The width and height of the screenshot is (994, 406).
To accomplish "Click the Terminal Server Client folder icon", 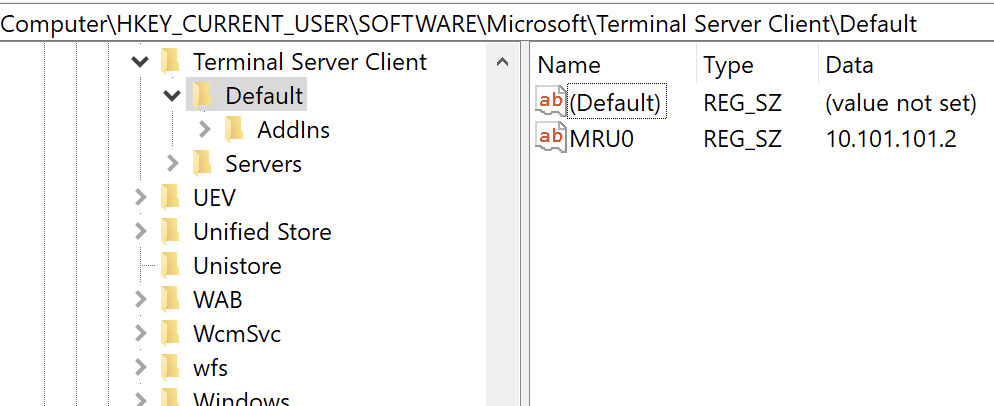I will [x=170, y=62].
